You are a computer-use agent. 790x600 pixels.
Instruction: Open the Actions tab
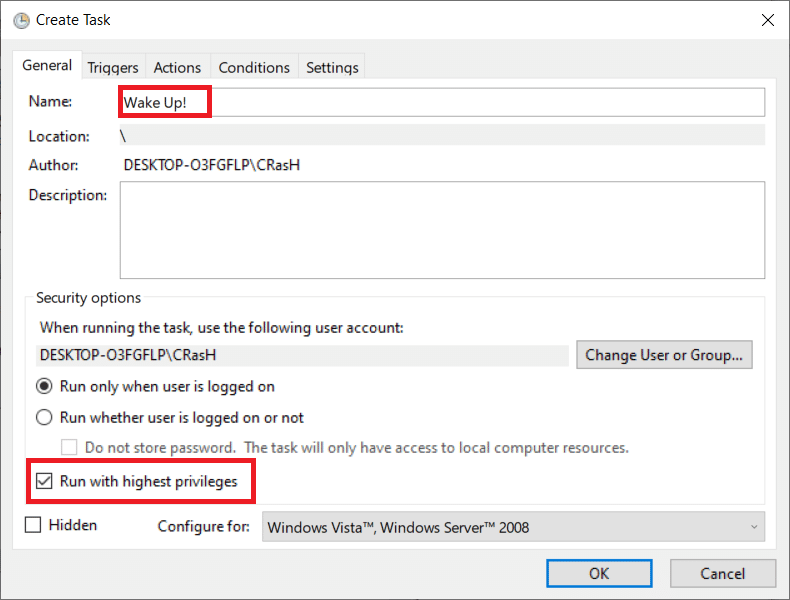tap(177, 68)
